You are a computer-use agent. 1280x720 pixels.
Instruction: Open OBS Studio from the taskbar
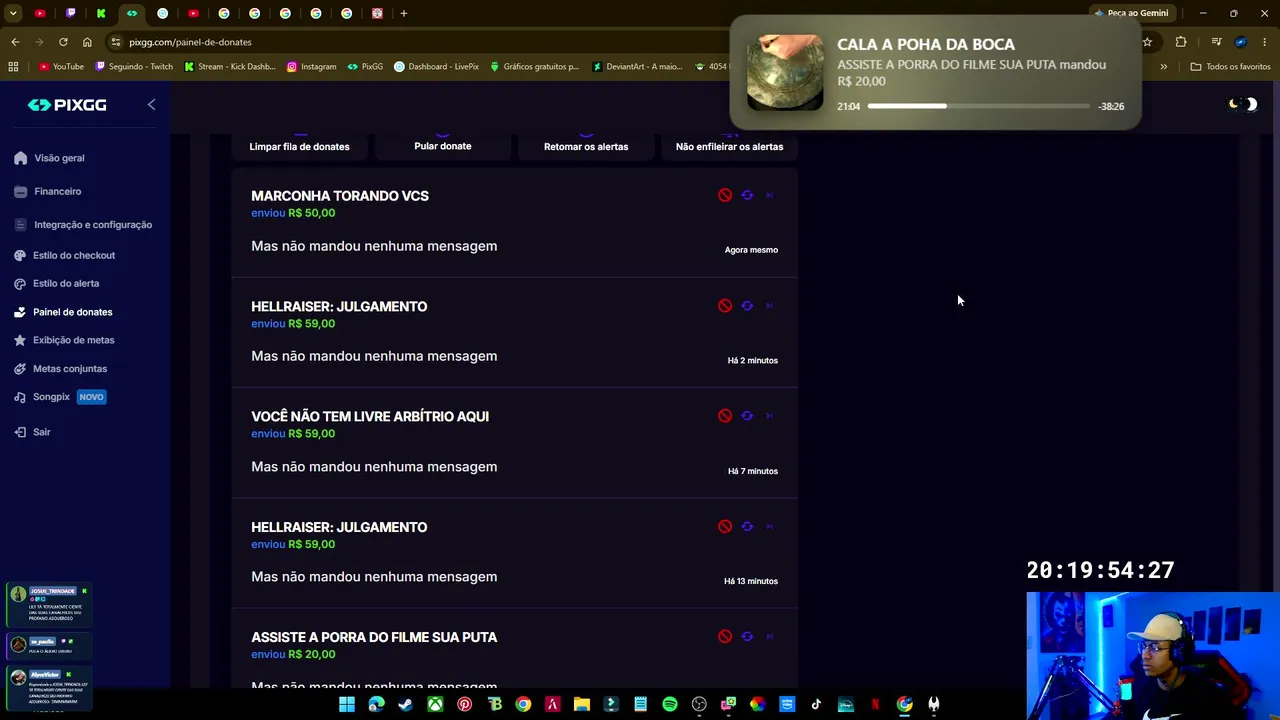point(699,705)
